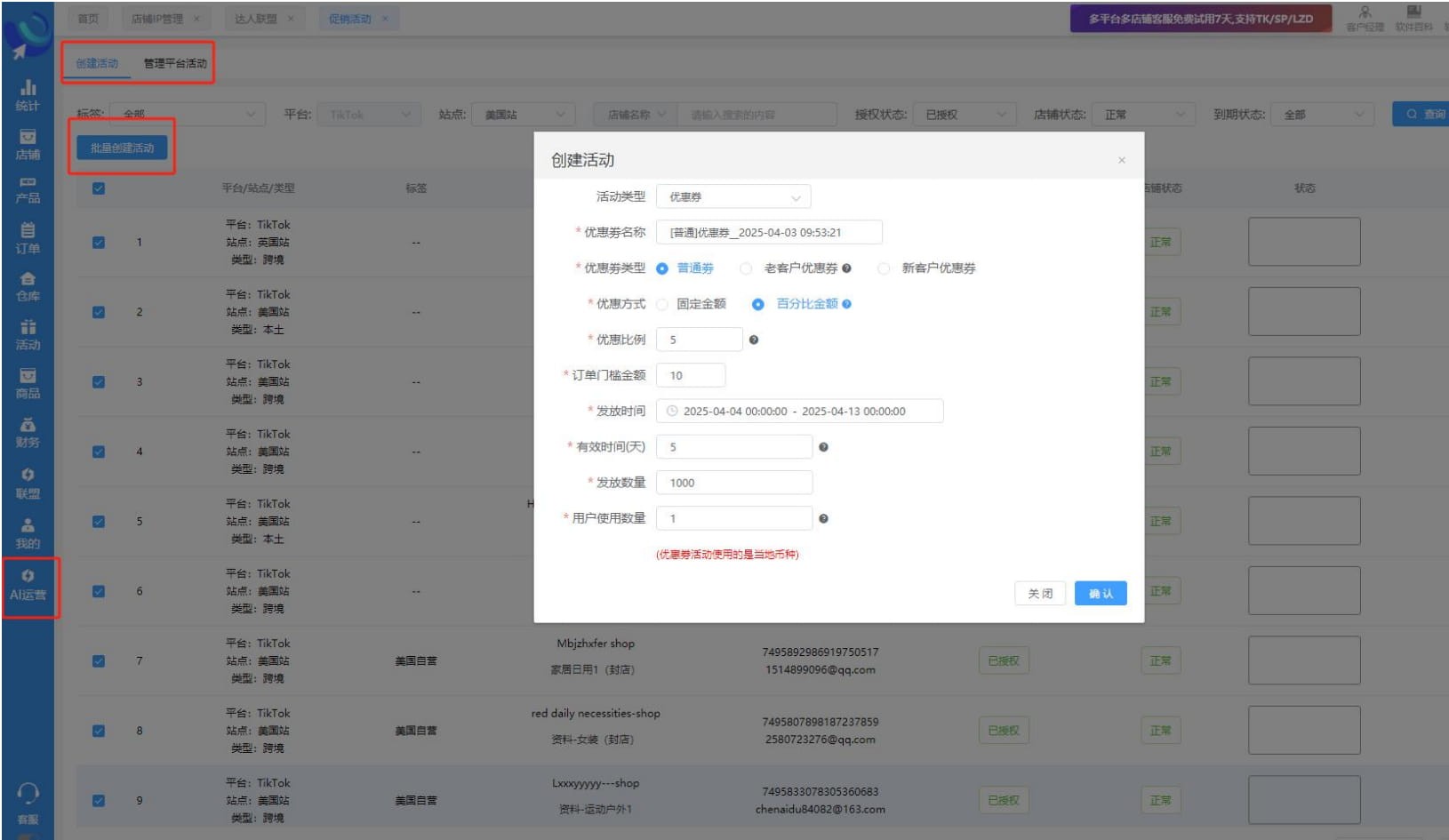The height and width of the screenshot is (840, 1449).
Task: Uncheck the row 7 checkbox
Action: pyautogui.click(x=99, y=661)
